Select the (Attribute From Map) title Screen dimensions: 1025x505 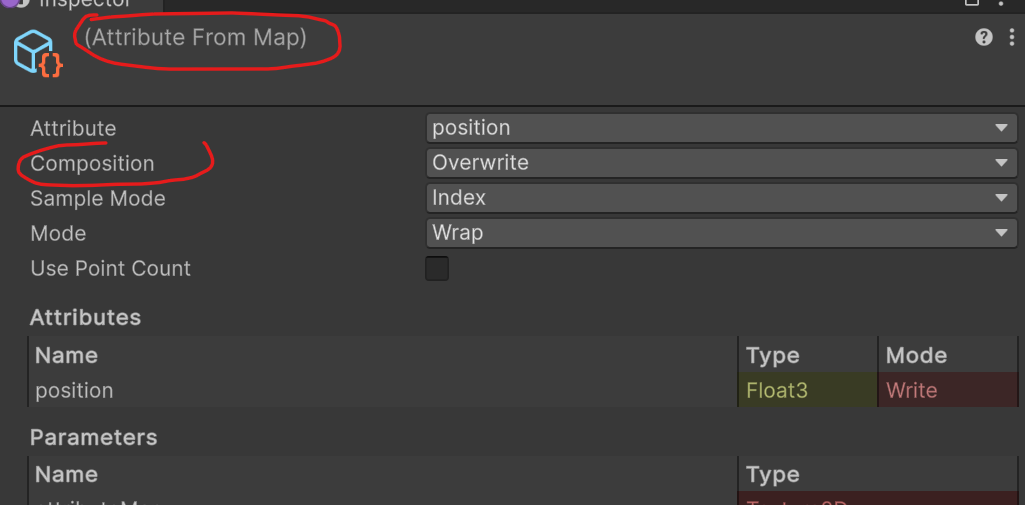[x=195, y=37]
